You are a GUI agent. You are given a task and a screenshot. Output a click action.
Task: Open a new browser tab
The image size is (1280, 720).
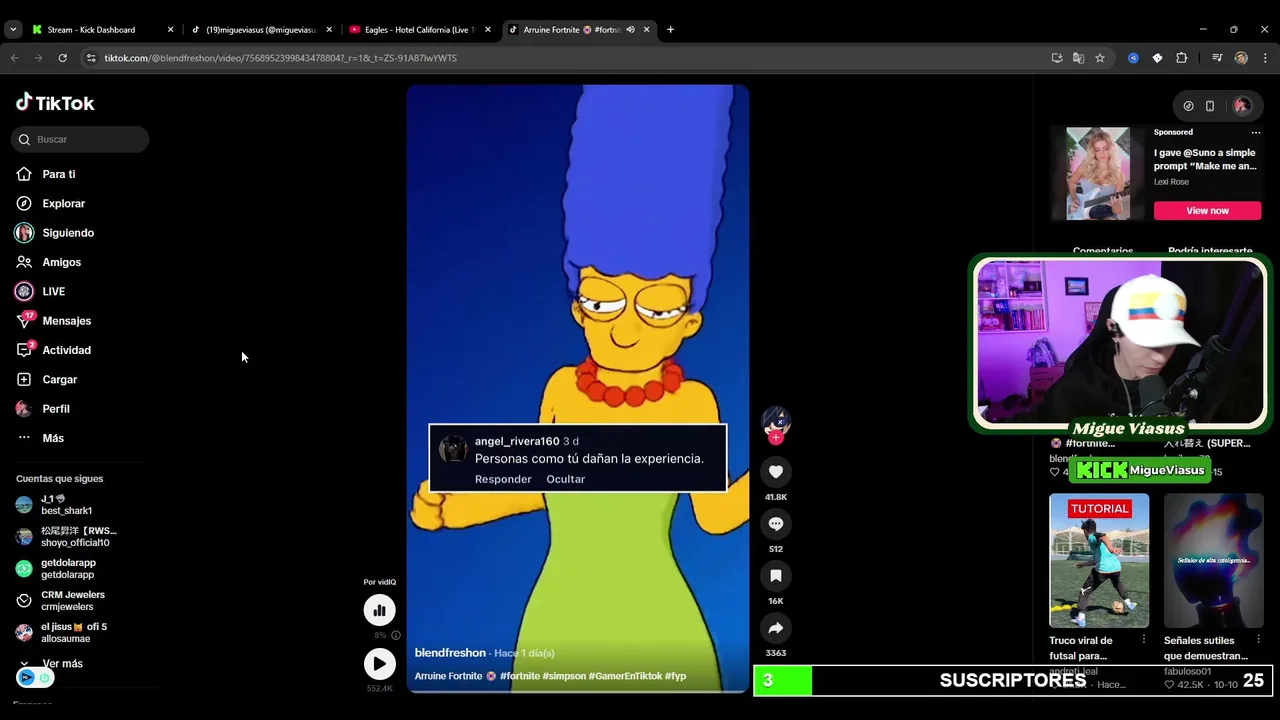670,30
